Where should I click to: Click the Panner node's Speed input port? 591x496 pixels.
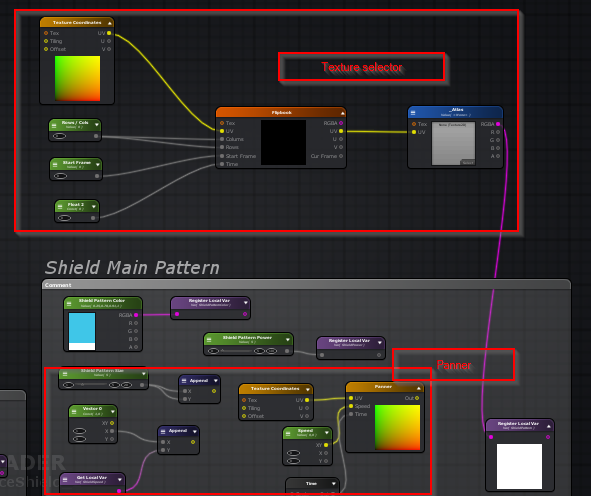[x=351, y=406]
